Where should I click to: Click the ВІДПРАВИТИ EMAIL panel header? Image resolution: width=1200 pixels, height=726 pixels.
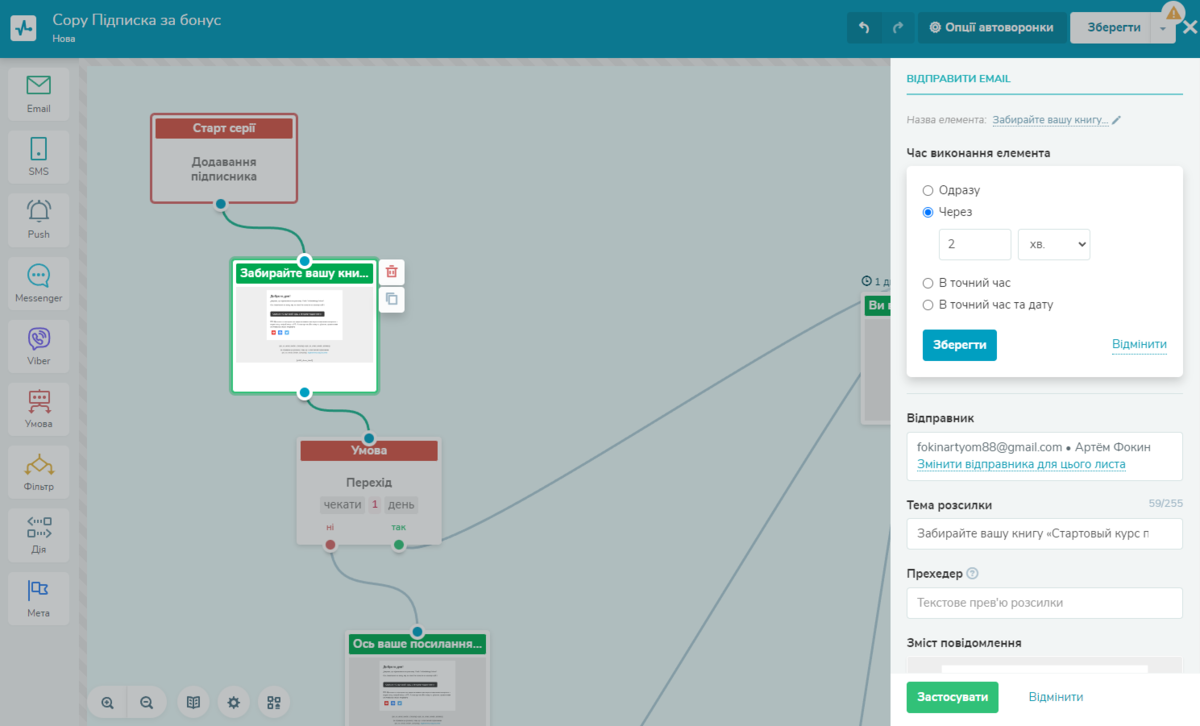[958, 79]
